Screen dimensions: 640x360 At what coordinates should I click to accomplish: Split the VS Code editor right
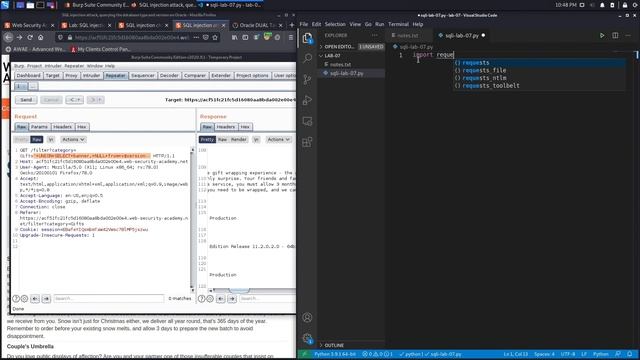tap(615, 36)
